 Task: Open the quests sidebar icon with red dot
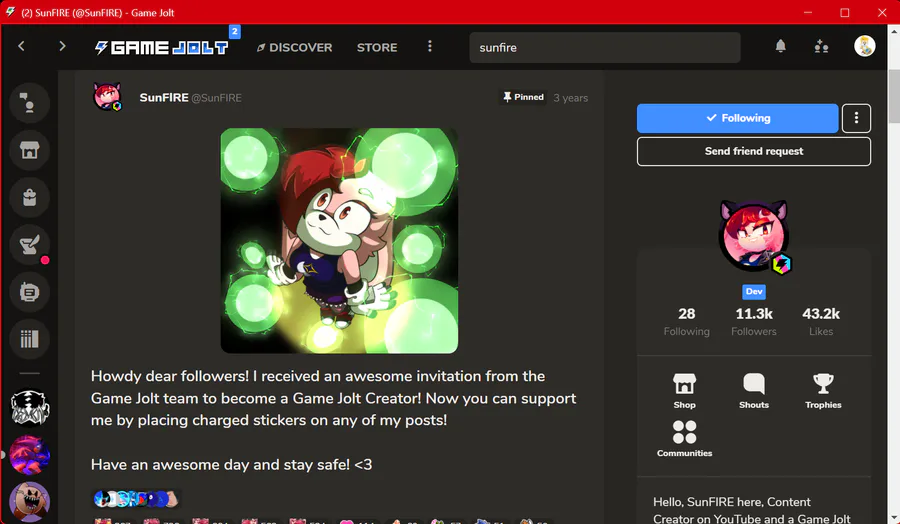tap(29, 245)
